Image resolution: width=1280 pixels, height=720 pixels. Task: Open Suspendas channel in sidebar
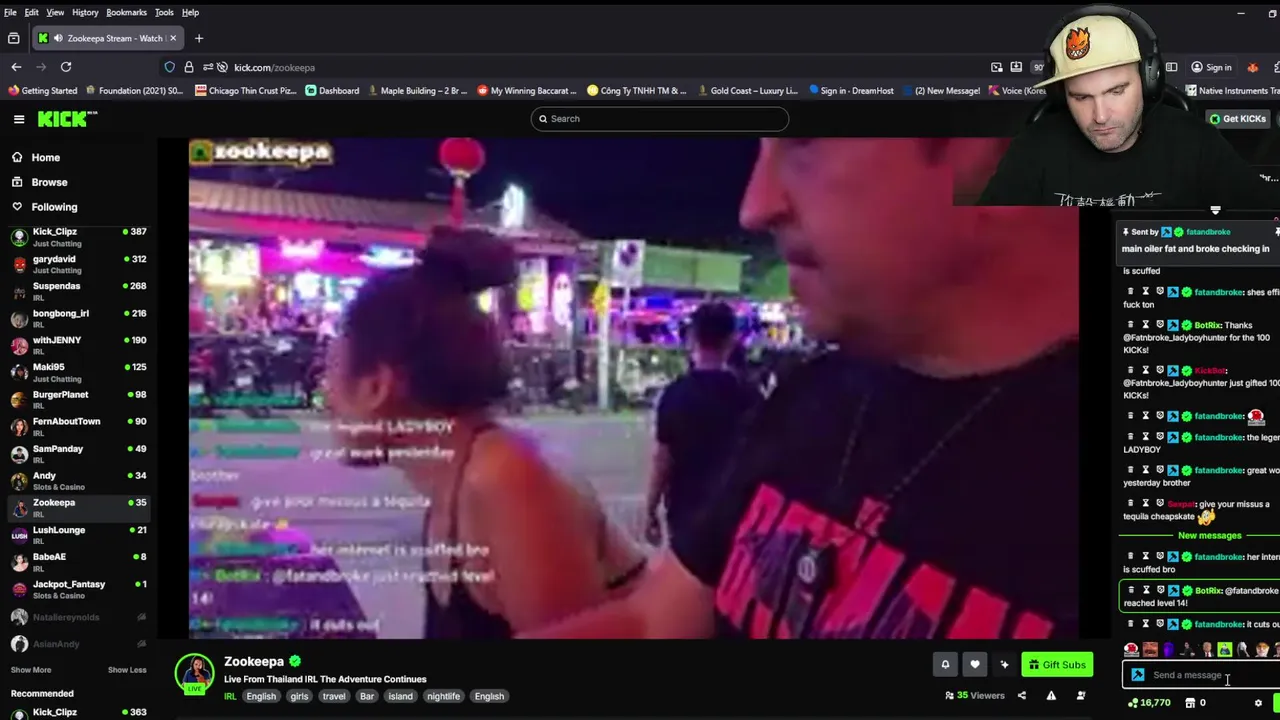click(78, 291)
